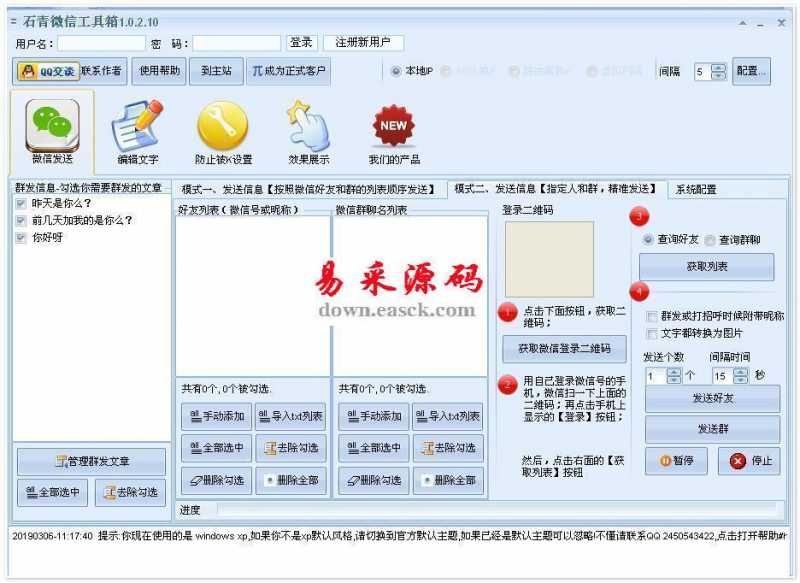
Task: Click the QQ交流 contact icon
Action: (x=45, y=71)
